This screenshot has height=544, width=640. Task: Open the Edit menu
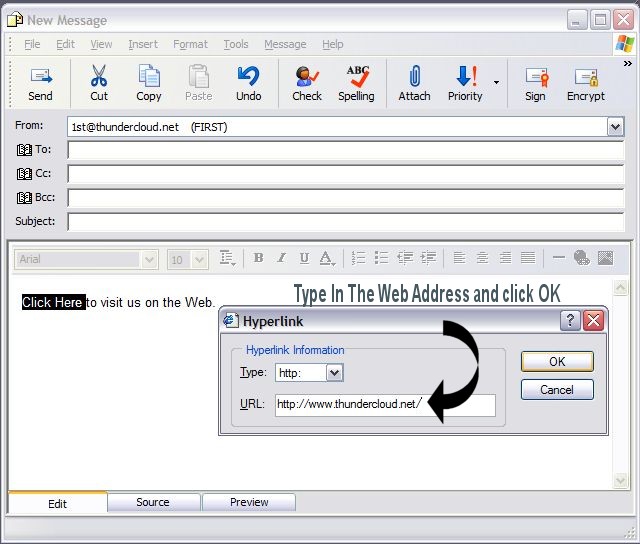65,44
